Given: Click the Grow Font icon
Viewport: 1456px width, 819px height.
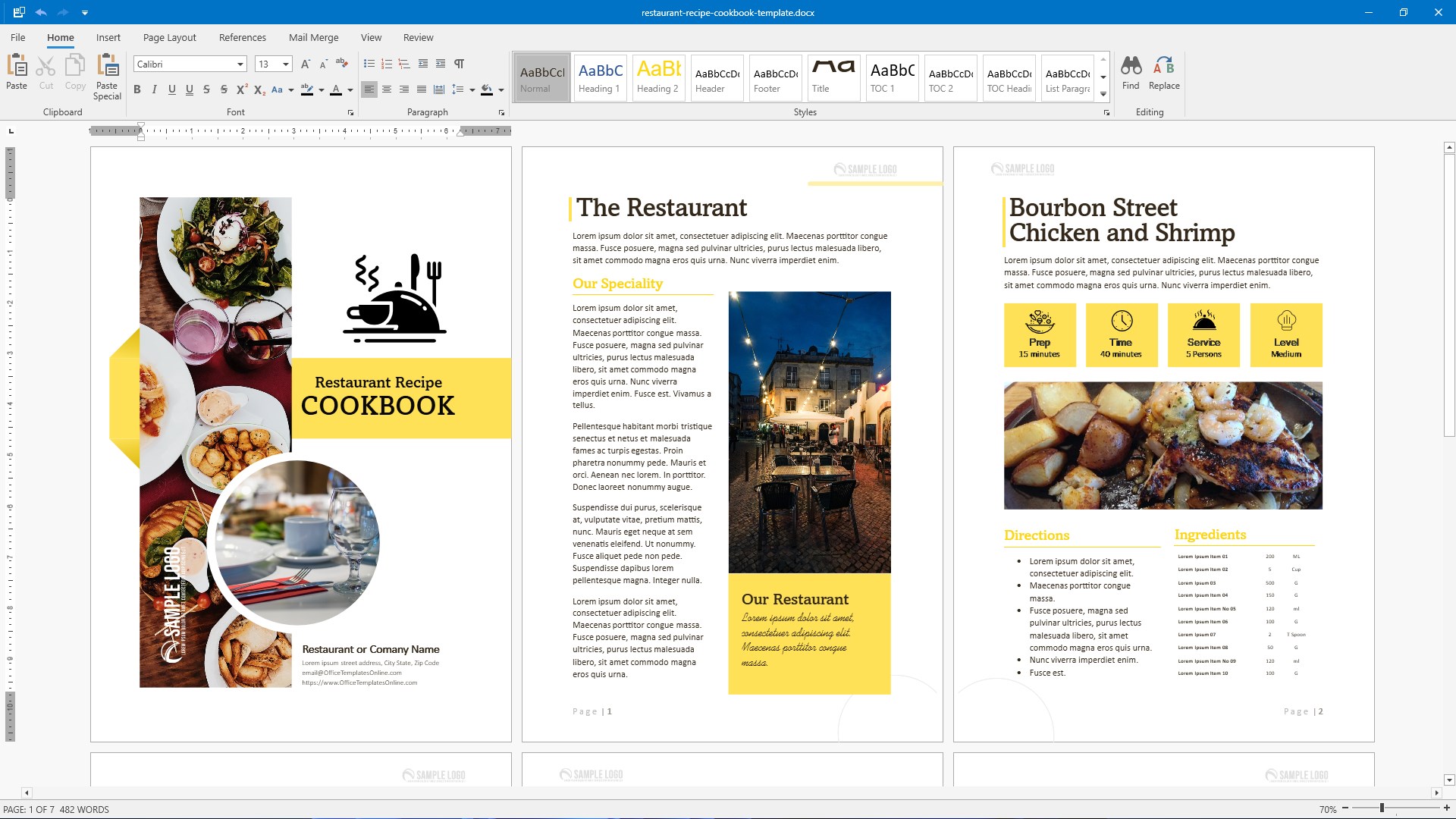Looking at the screenshot, I should point(306,64).
